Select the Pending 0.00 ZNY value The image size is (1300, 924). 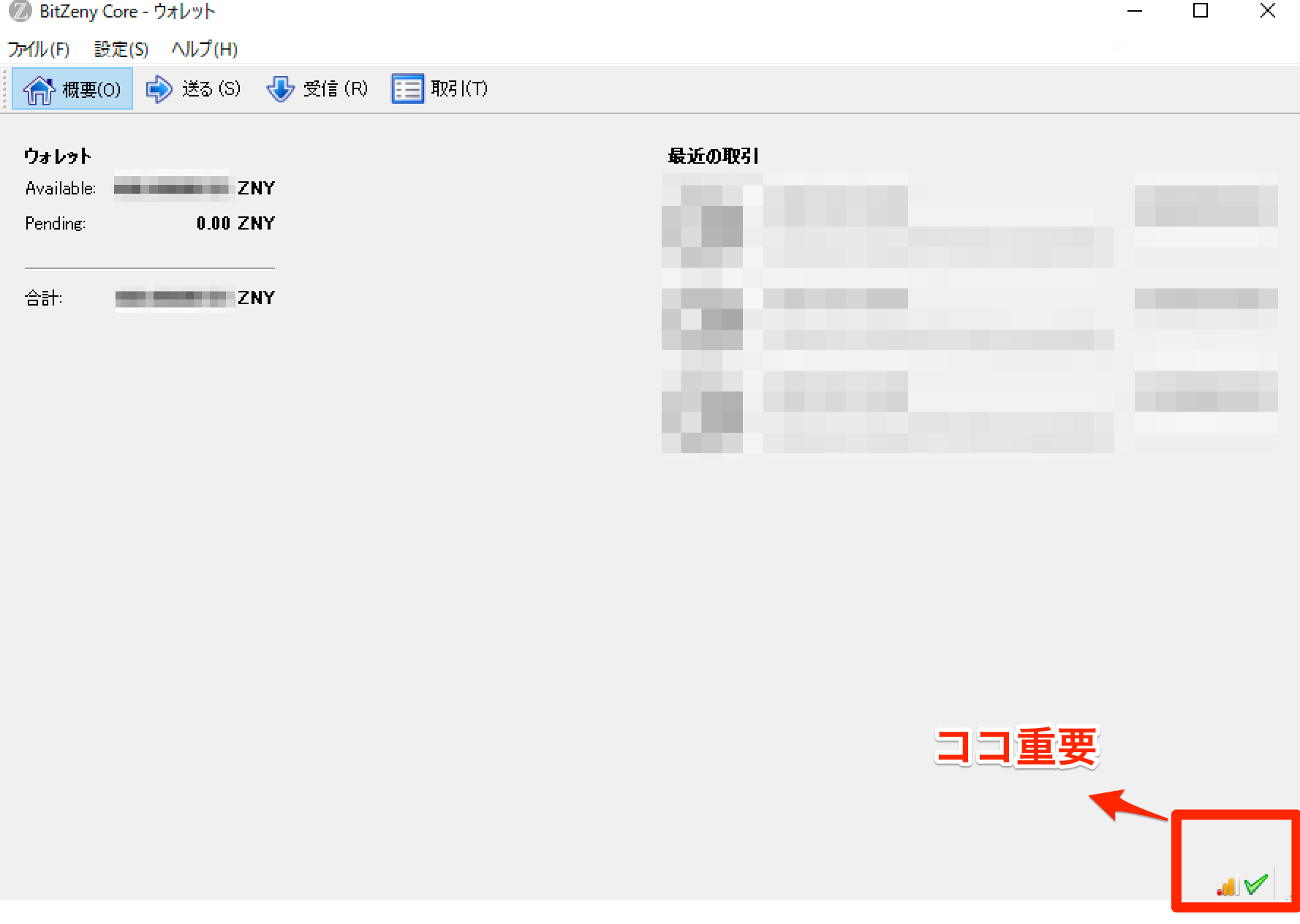(x=235, y=223)
